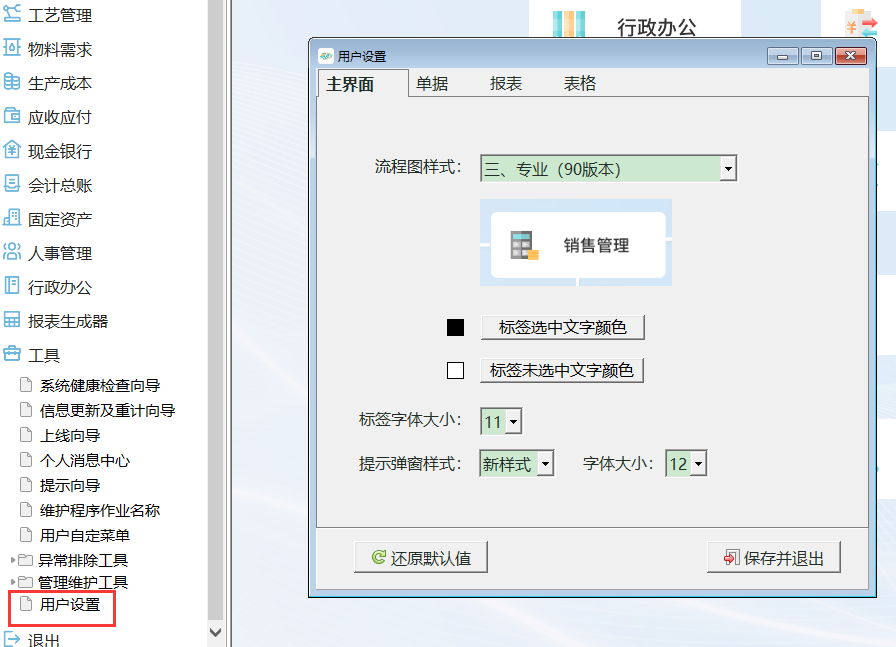Image resolution: width=896 pixels, height=647 pixels.
Task: Click the 保存并退出 button
Action: [x=773, y=557]
